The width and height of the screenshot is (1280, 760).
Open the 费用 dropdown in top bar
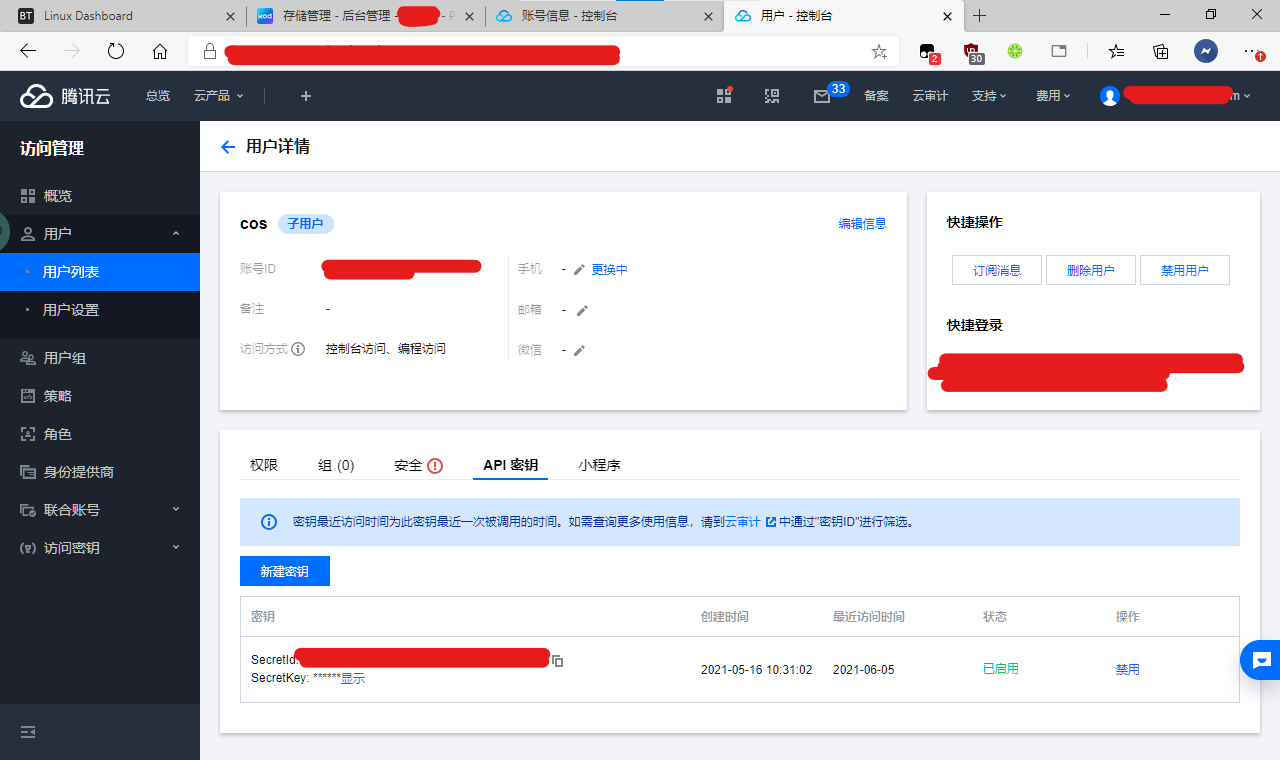1052,96
